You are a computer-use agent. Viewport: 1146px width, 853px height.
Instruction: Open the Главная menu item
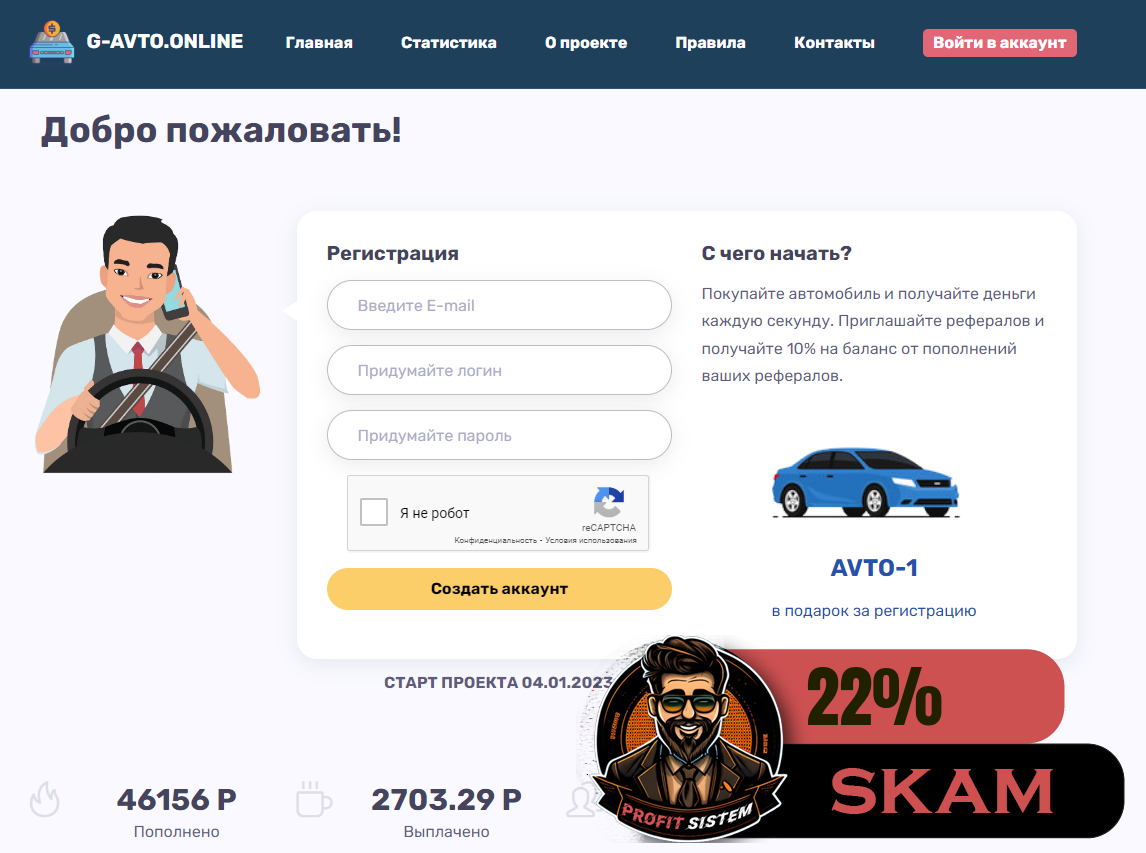pyautogui.click(x=319, y=42)
